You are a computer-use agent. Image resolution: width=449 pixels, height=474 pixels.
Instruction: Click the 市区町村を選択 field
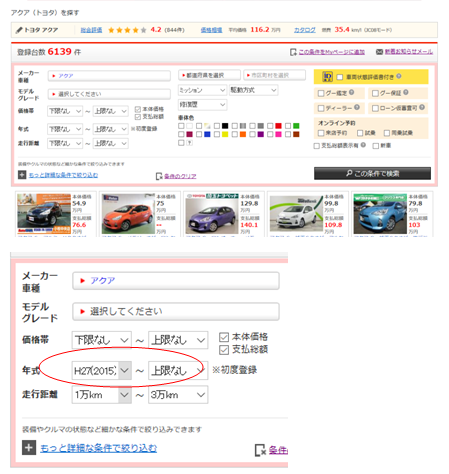(x=274, y=75)
